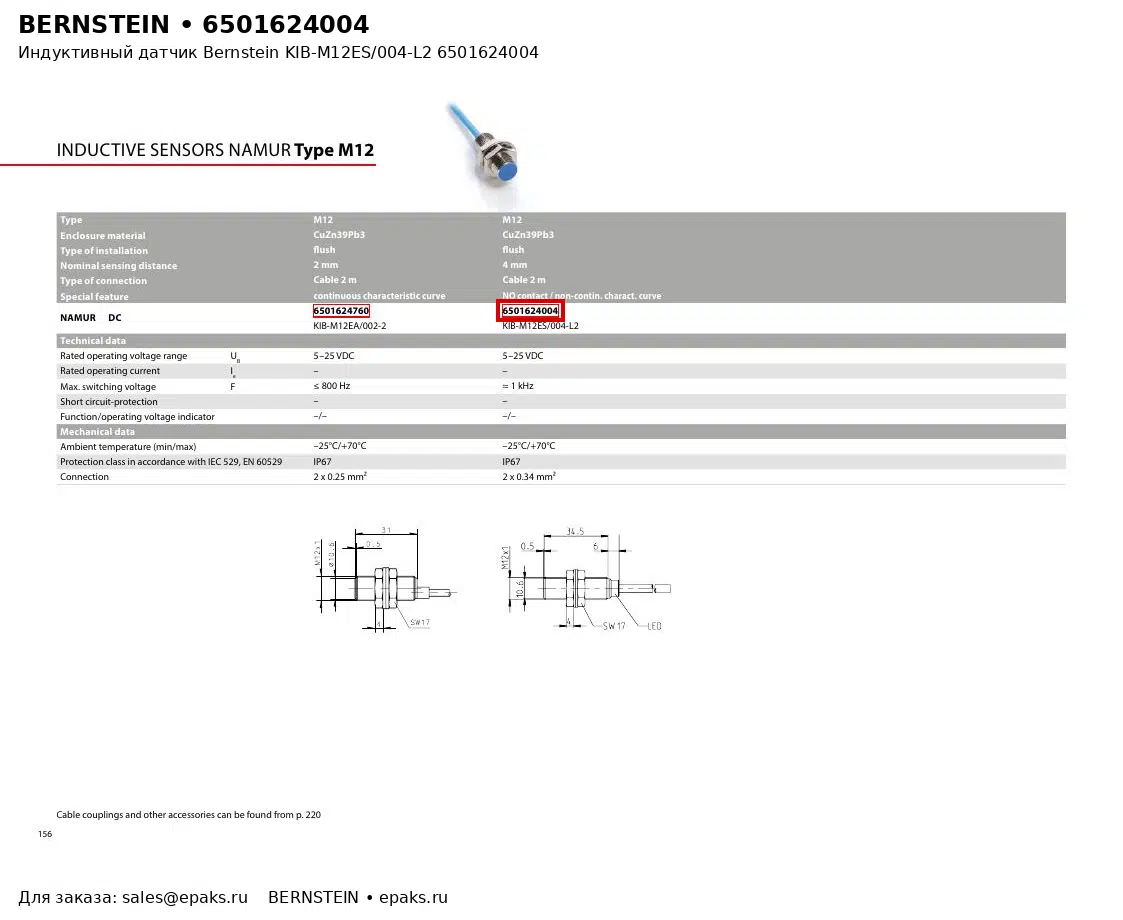Image resolution: width=1123 pixels, height=920 pixels.
Task: Click the INDUCTIVE SENSORS NAMUR Type M12 title
Action: click(x=216, y=150)
